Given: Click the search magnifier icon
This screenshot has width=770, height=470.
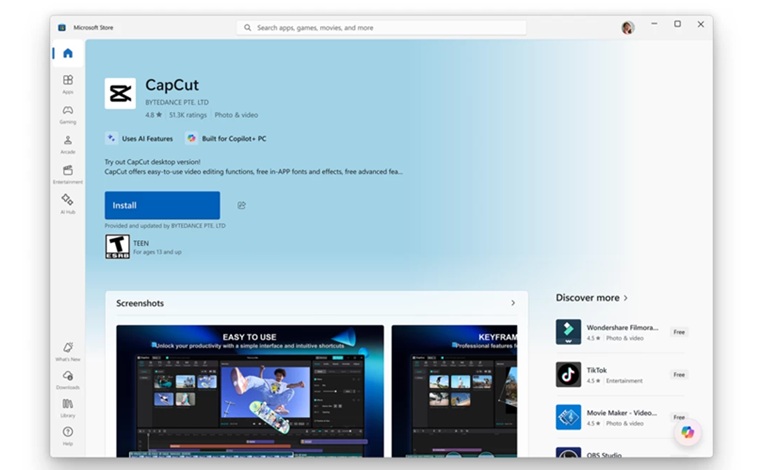Looking at the screenshot, I should tap(248, 28).
